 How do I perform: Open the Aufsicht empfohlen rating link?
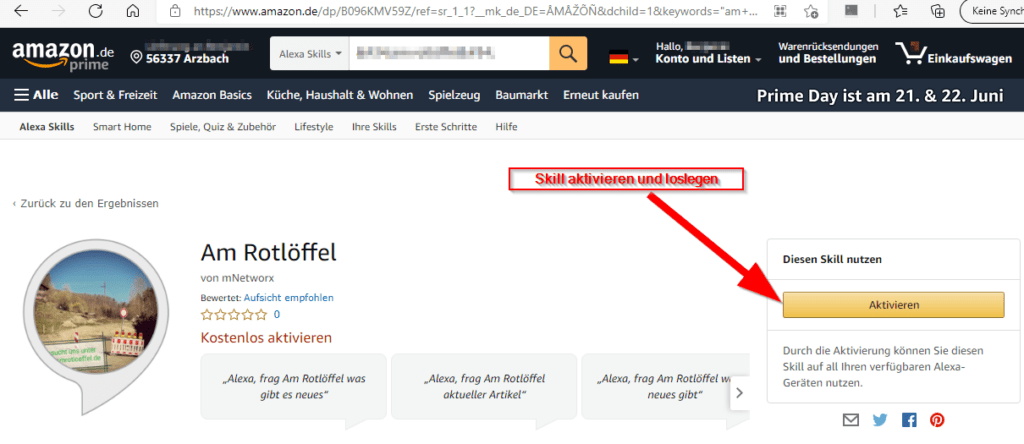[289, 297]
